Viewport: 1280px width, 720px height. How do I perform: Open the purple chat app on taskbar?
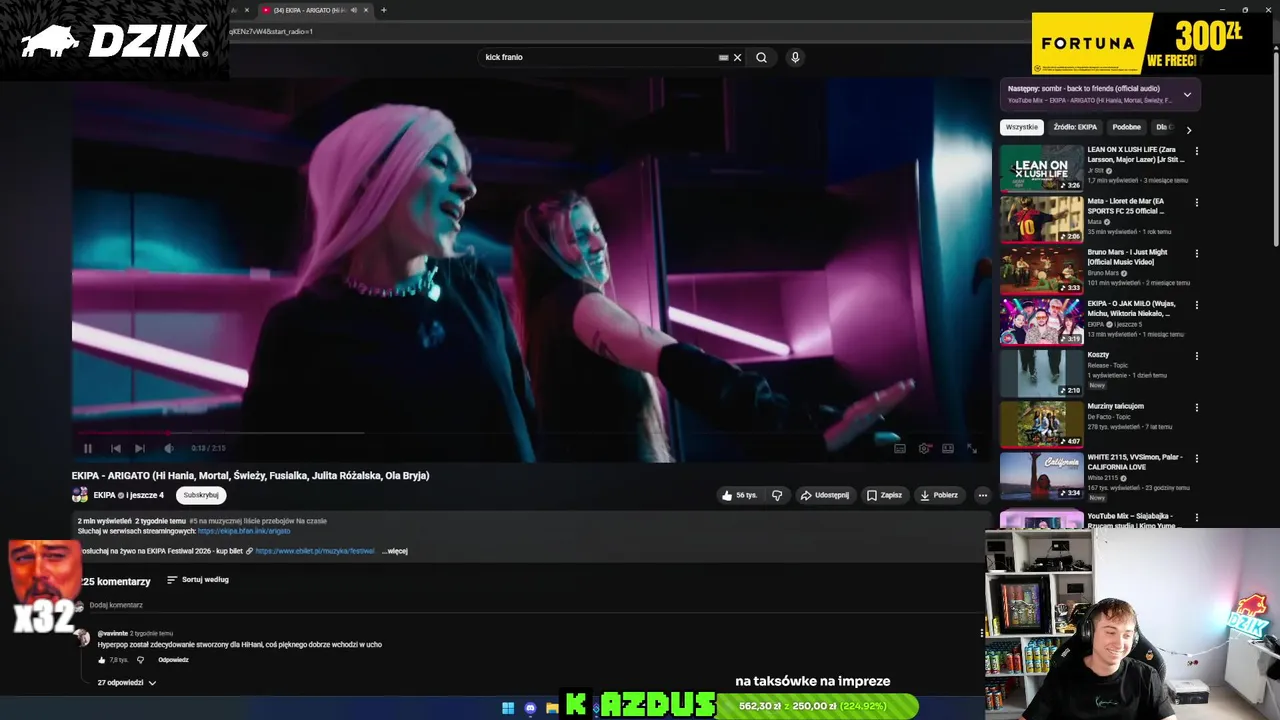tap(530, 708)
